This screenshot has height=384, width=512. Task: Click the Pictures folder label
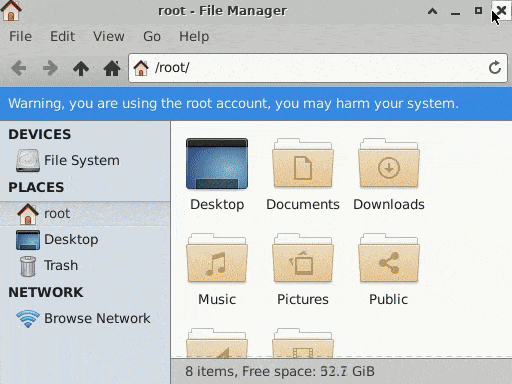click(303, 299)
